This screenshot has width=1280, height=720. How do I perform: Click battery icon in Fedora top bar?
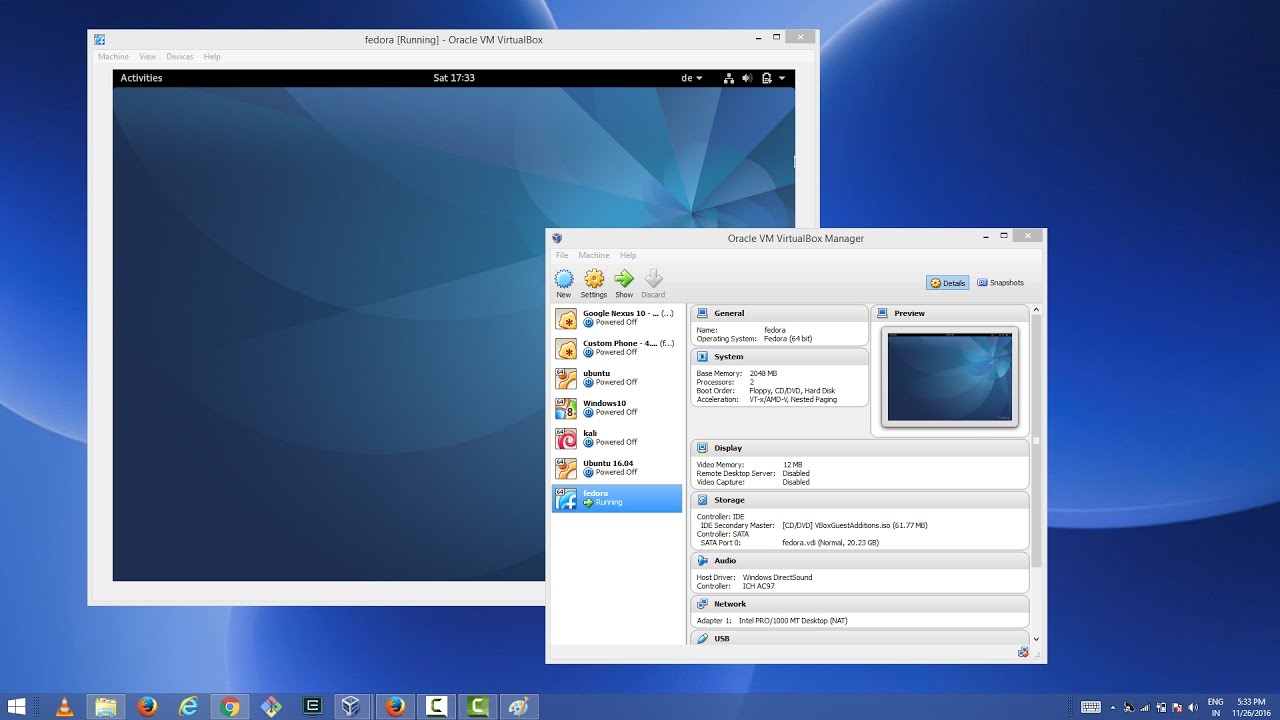tap(767, 78)
